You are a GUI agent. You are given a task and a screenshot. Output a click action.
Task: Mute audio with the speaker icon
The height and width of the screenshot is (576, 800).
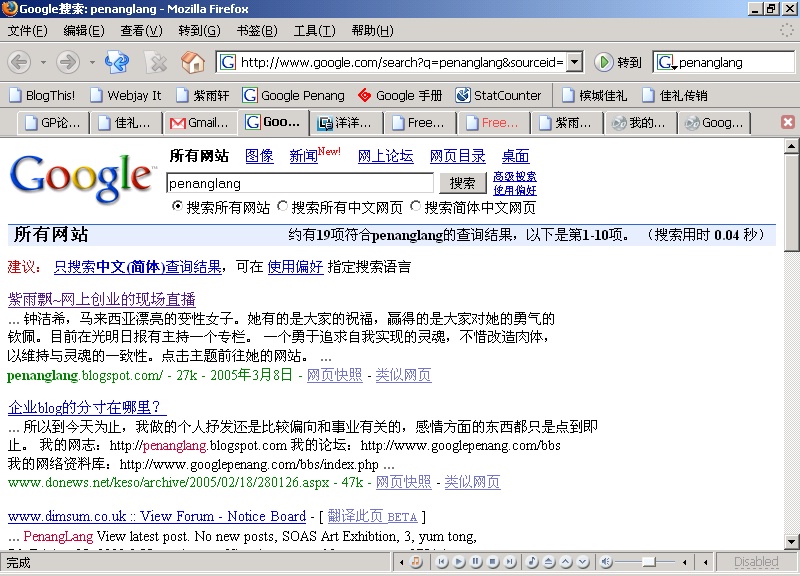[x=606, y=562]
